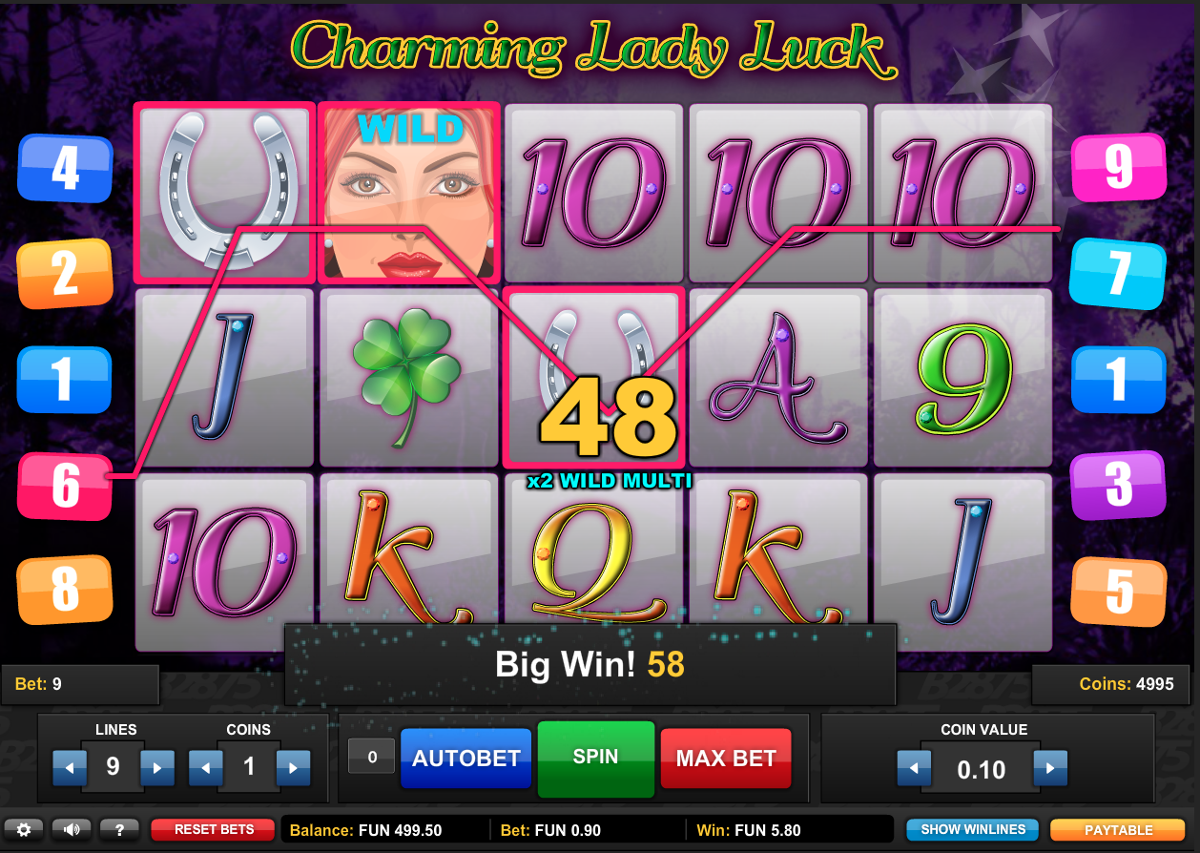This screenshot has width=1200, height=853.
Task: Increase coins per line
Action: (x=293, y=768)
